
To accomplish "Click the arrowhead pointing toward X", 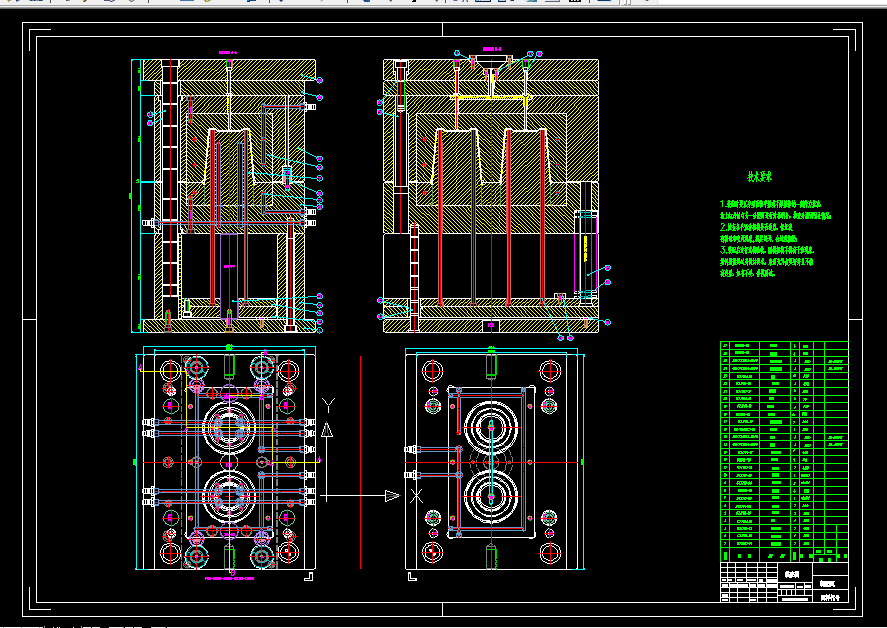I will click(393, 496).
